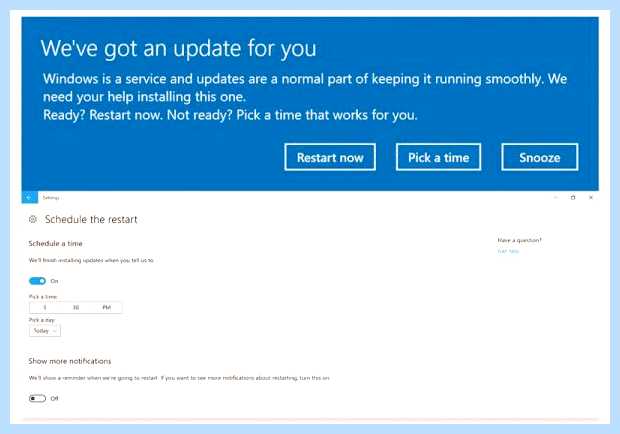The image size is (620, 434).
Task: Enable the Show more notifications switch
Action: click(x=38, y=398)
